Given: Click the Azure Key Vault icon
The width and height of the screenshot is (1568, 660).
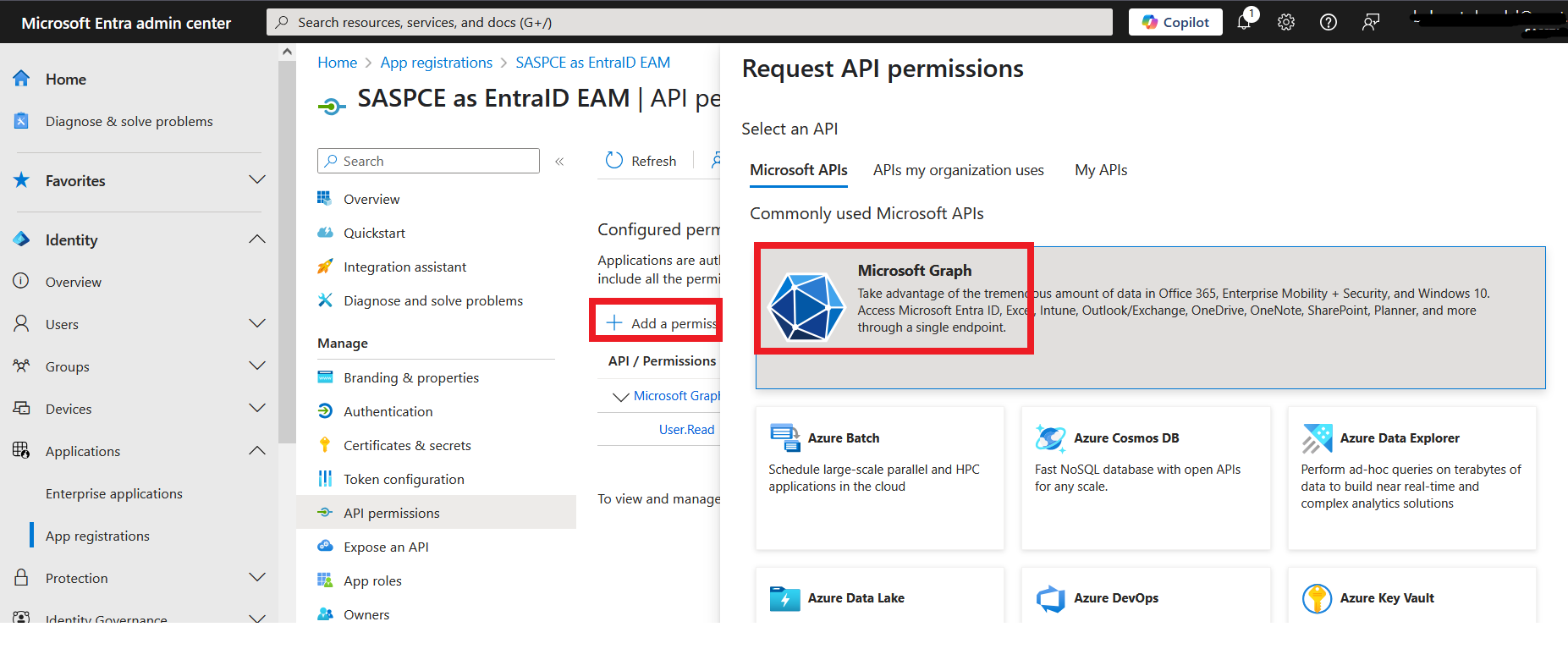Looking at the screenshot, I should coord(1317,598).
